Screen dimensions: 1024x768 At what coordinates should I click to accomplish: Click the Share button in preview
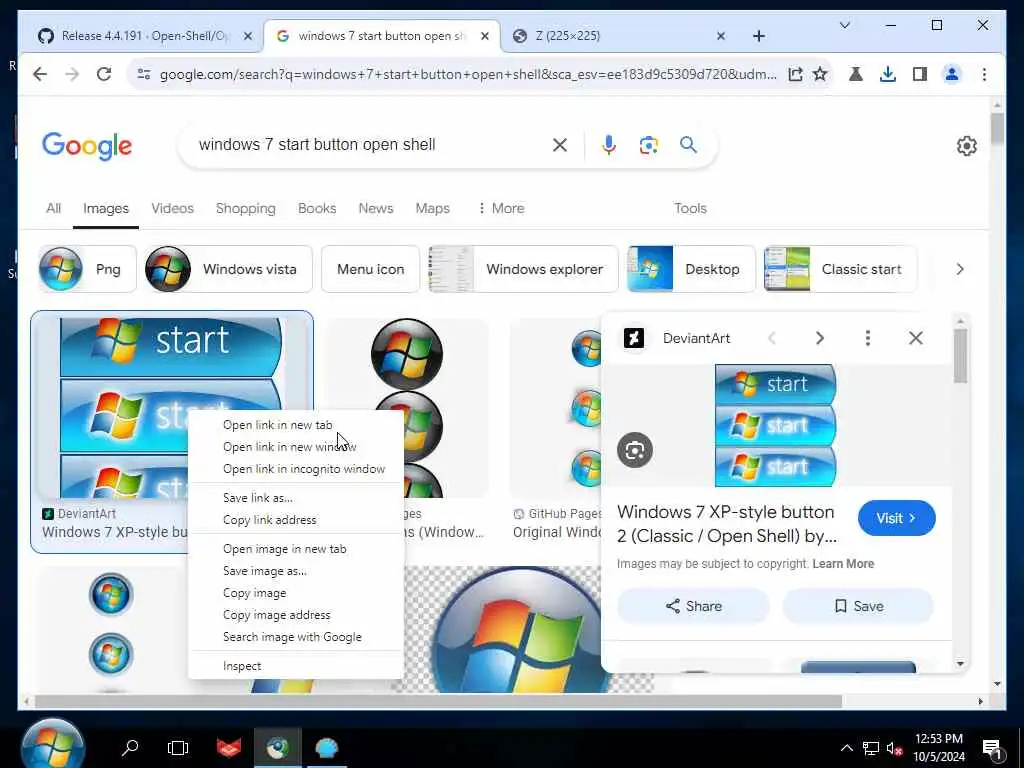[x=694, y=606]
